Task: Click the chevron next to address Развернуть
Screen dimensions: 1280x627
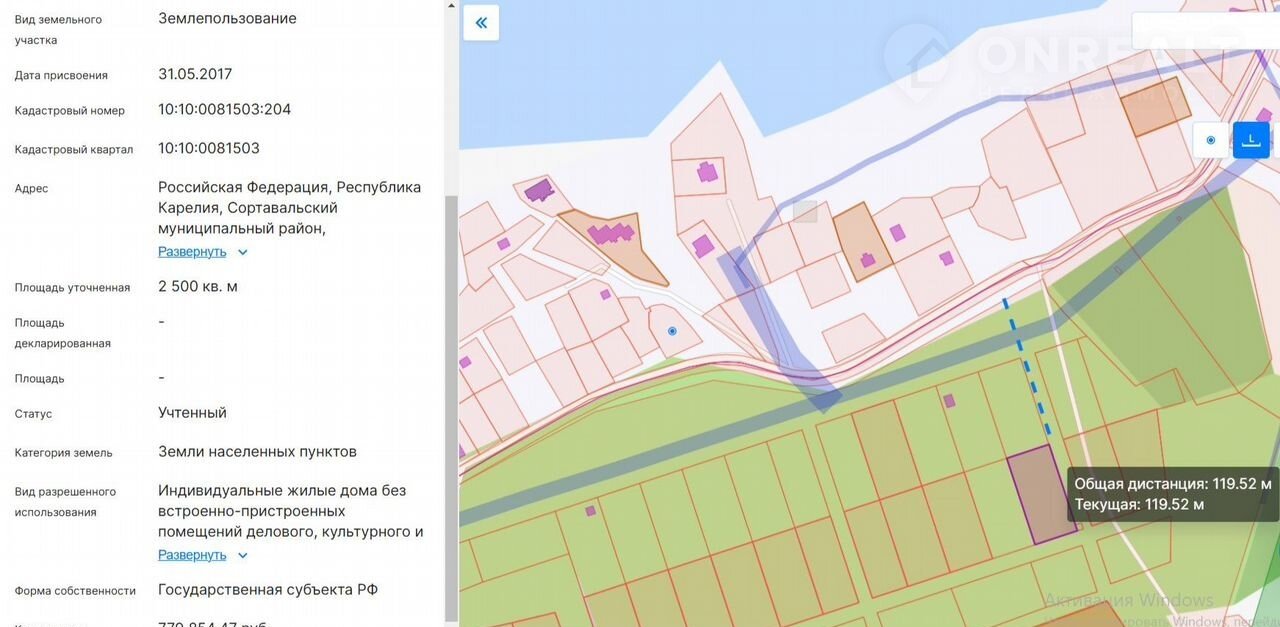Action: [x=243, y=252]
